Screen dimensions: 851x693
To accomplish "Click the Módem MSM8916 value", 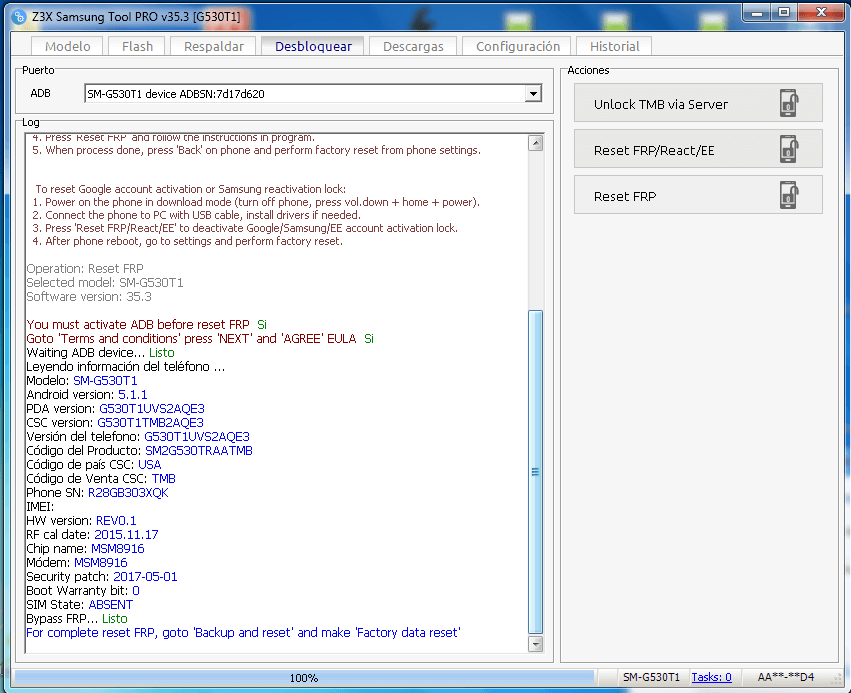I will click(x=100, y=563).
